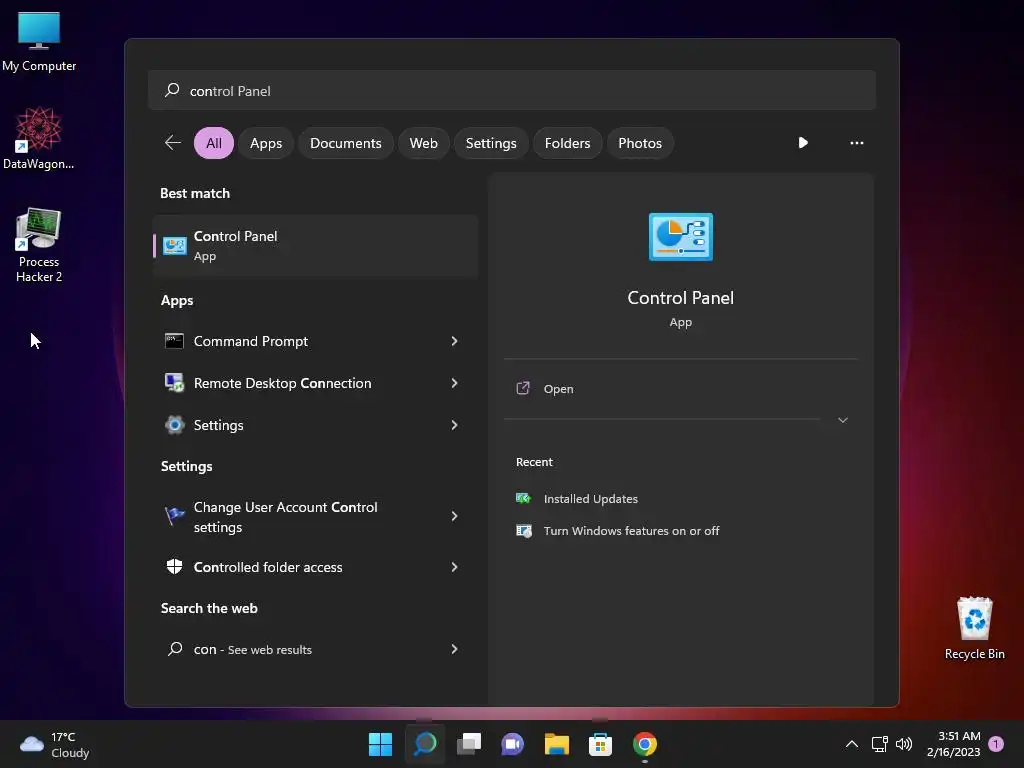Click the Controlled folder access shield icon
Screen dimensions: 1024x768
point(174,567)
